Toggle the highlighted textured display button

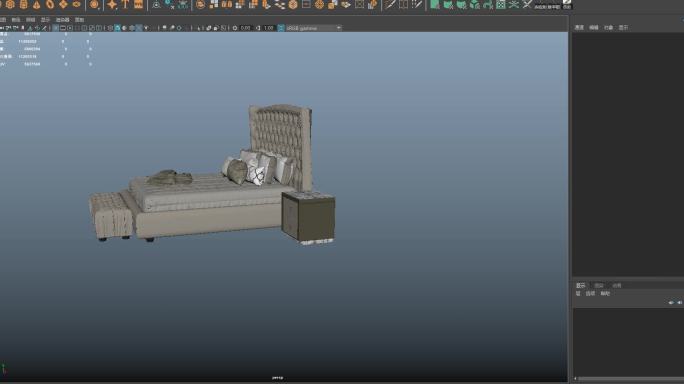point(117,28)
